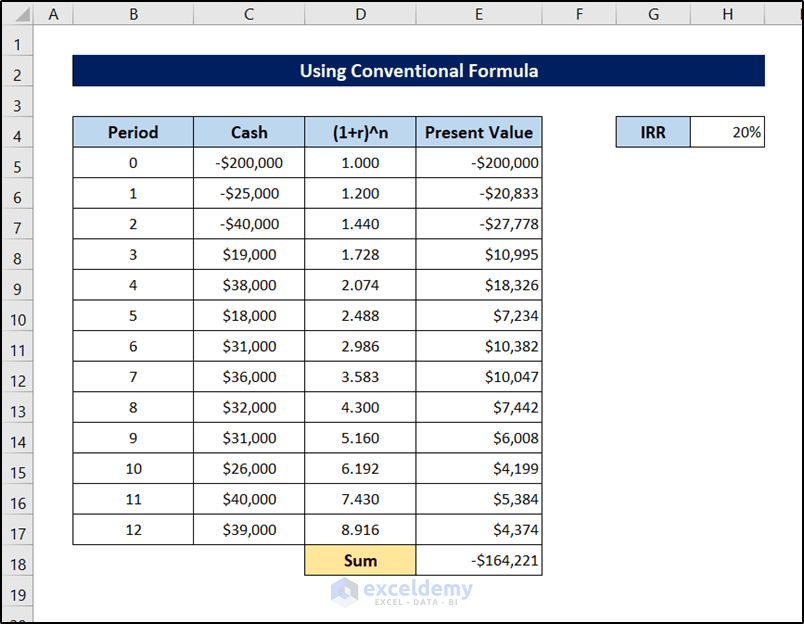Click the -$200,000 cash value cell
Viewport: 804px width, 624px height.
point(248,162)
